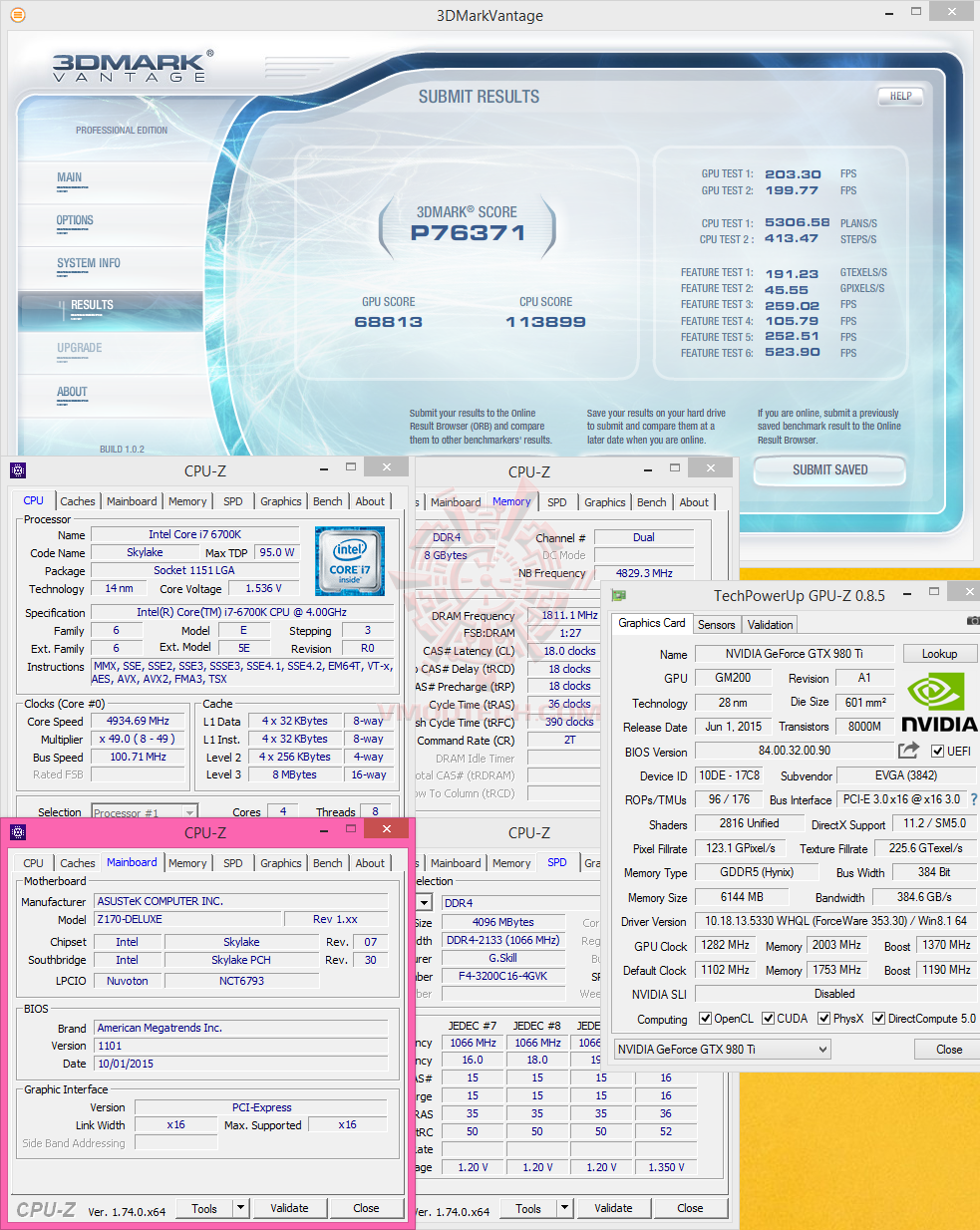Click the GPU Clock value 1282 MHz
980x1230 pixels.
(725, 945)
